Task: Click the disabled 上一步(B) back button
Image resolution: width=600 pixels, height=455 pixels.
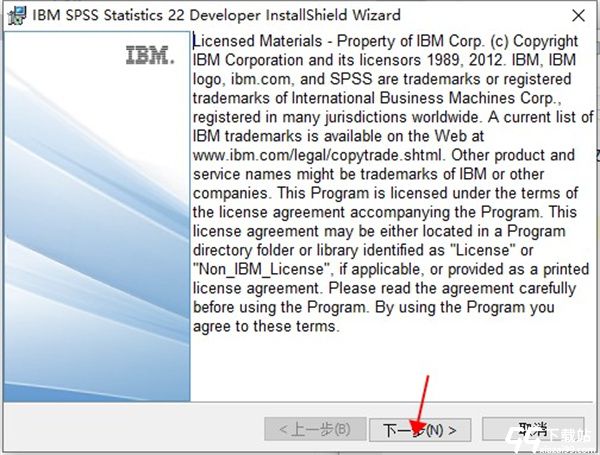Action: [315, 429]
